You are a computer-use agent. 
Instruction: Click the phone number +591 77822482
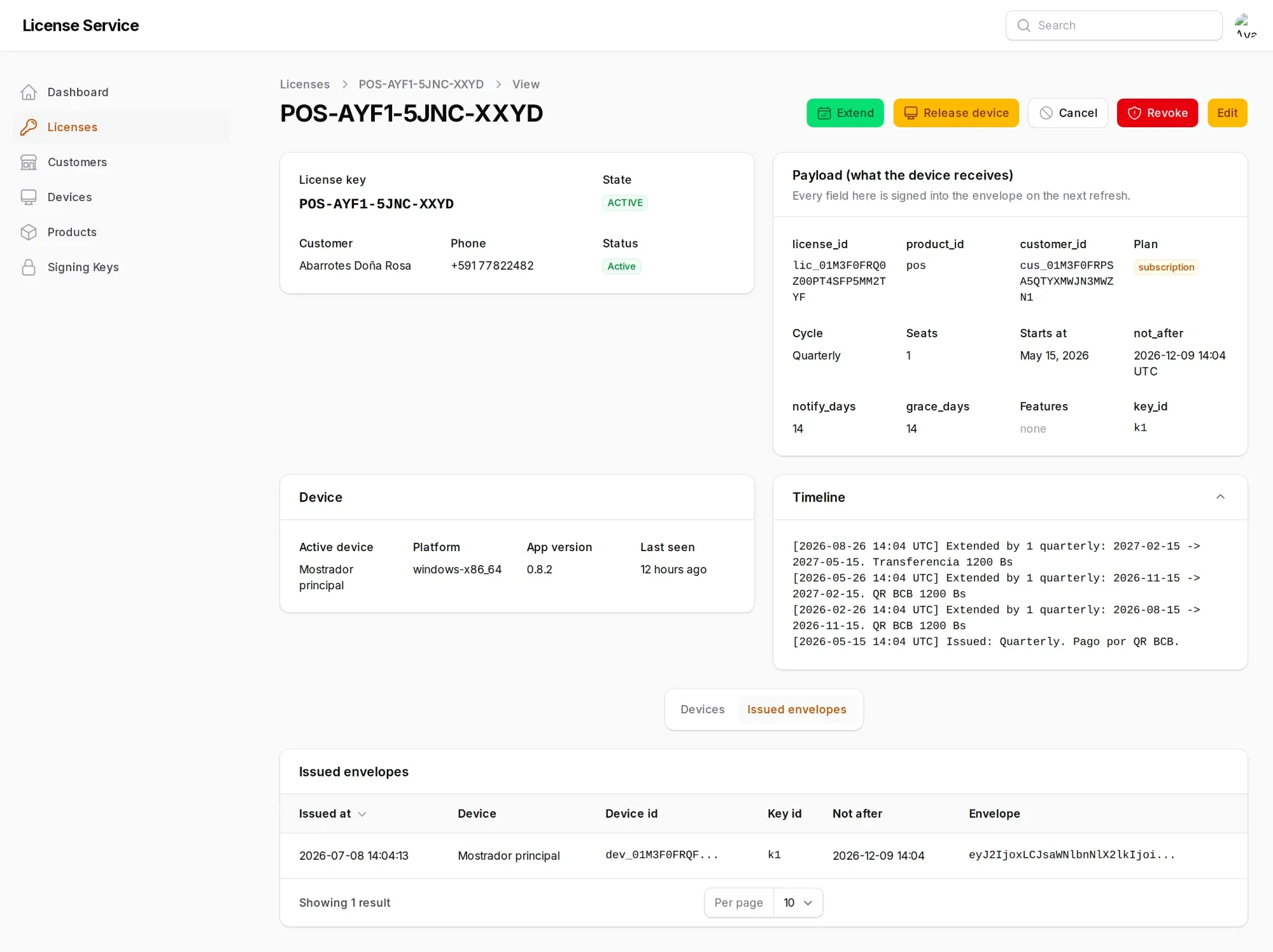[x=492, y=266]
